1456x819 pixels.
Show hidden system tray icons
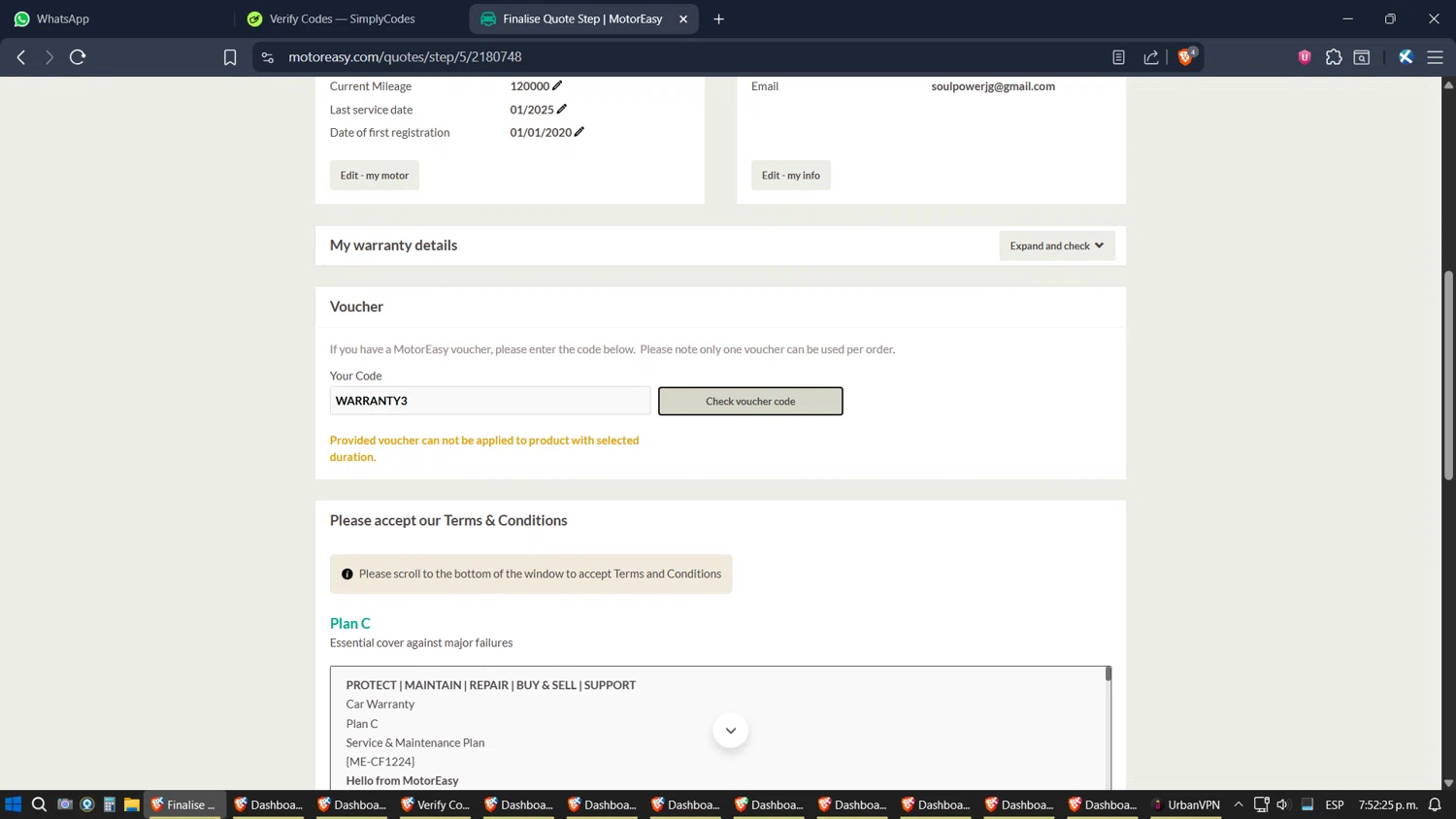tap(1239, 804)
